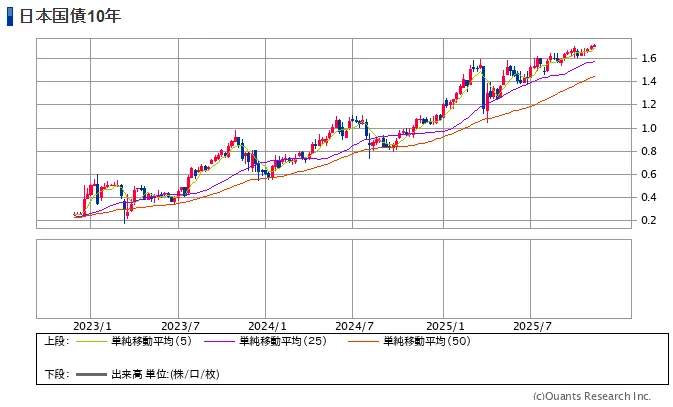
Task: Click the 上段 legend row label
Action: tap(56, 341)
